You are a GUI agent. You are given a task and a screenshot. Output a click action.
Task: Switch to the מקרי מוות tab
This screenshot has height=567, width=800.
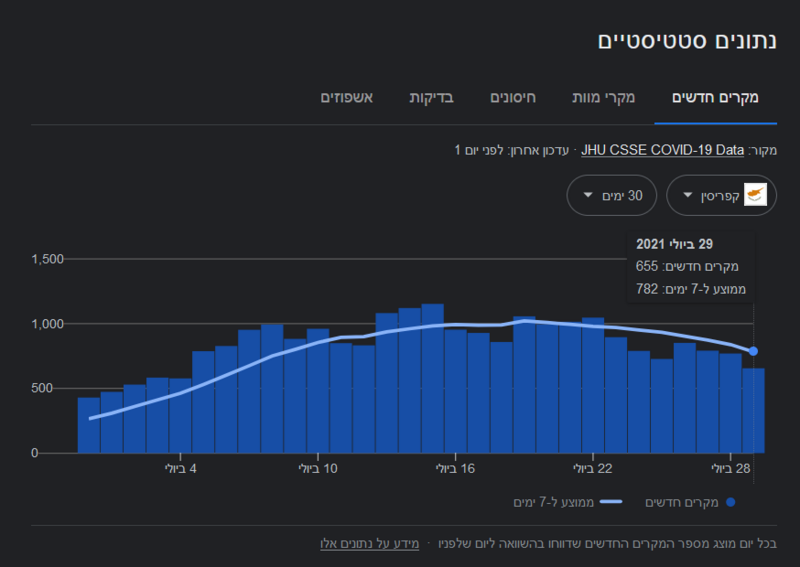point(604,97)
